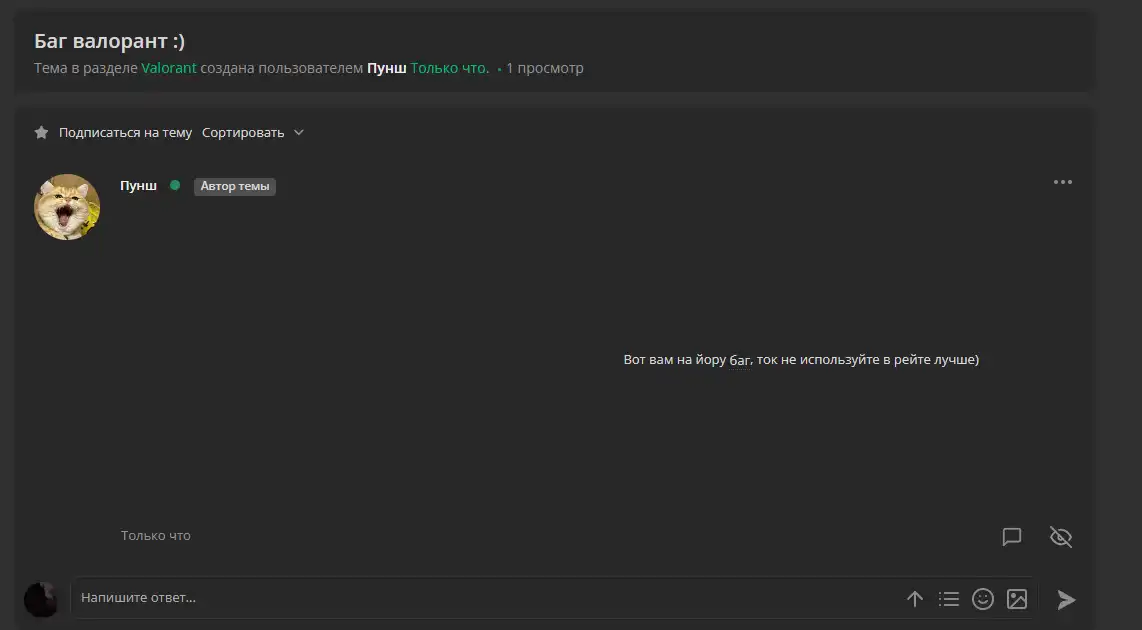1142x630 pixels.
Task: Click the star icon to subscribe to thread
Action: tap(42, 133)
